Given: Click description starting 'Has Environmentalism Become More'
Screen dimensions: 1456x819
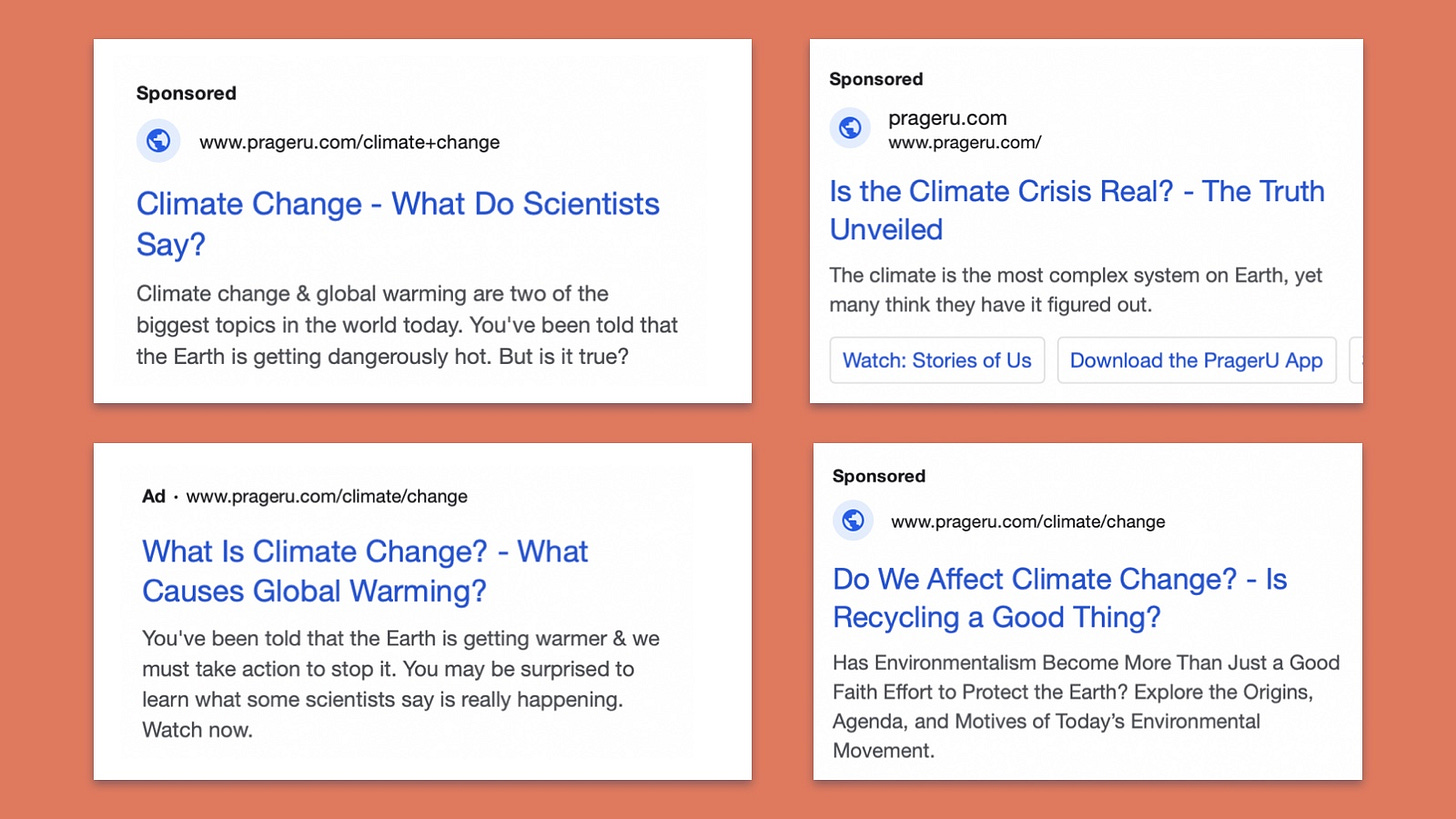Looking at the screenshot, I should (x=1086, y=706).
